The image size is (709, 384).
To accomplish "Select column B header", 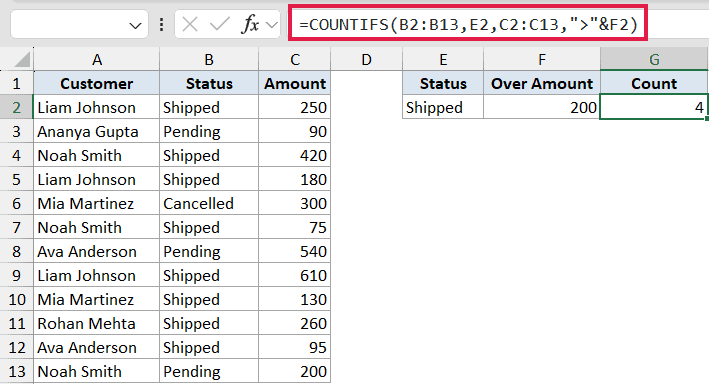I will pyautogui.click(x=209, y=59).
